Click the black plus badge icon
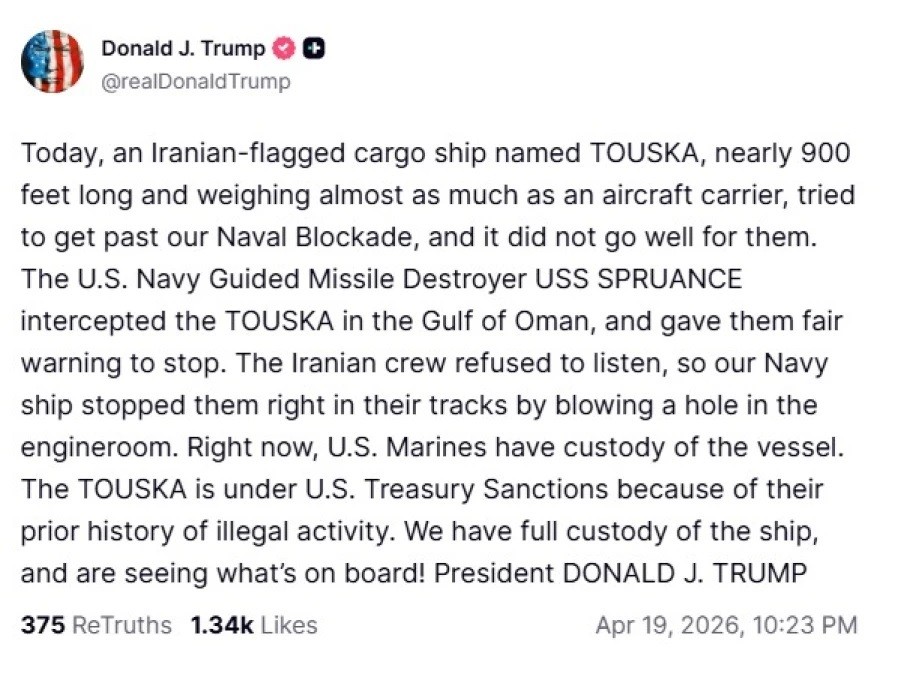Screen dimensions: 922x677 314,48
